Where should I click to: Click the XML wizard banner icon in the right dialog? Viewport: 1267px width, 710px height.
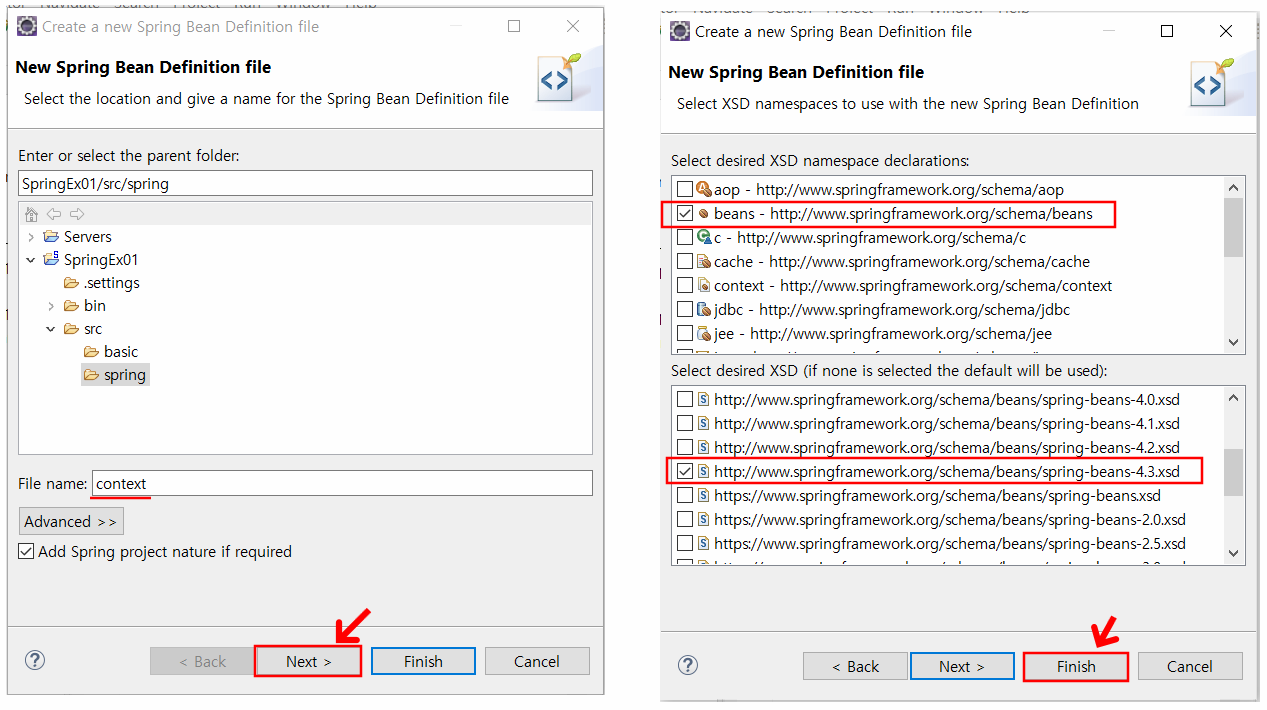point(1211,83)
